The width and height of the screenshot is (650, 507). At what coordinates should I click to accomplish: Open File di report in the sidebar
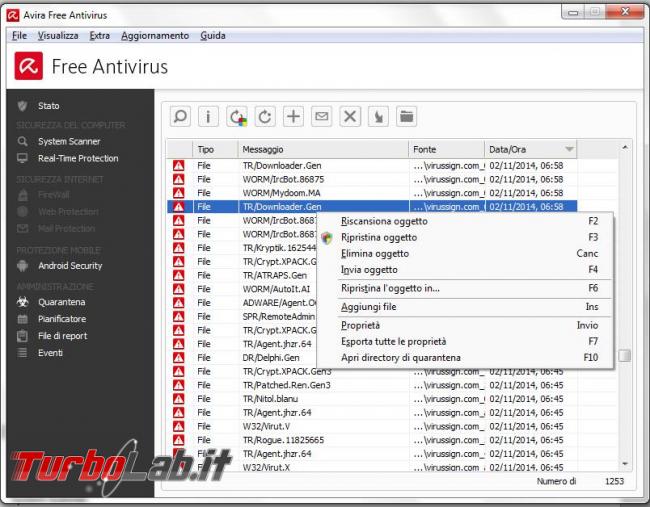(63, 336)
